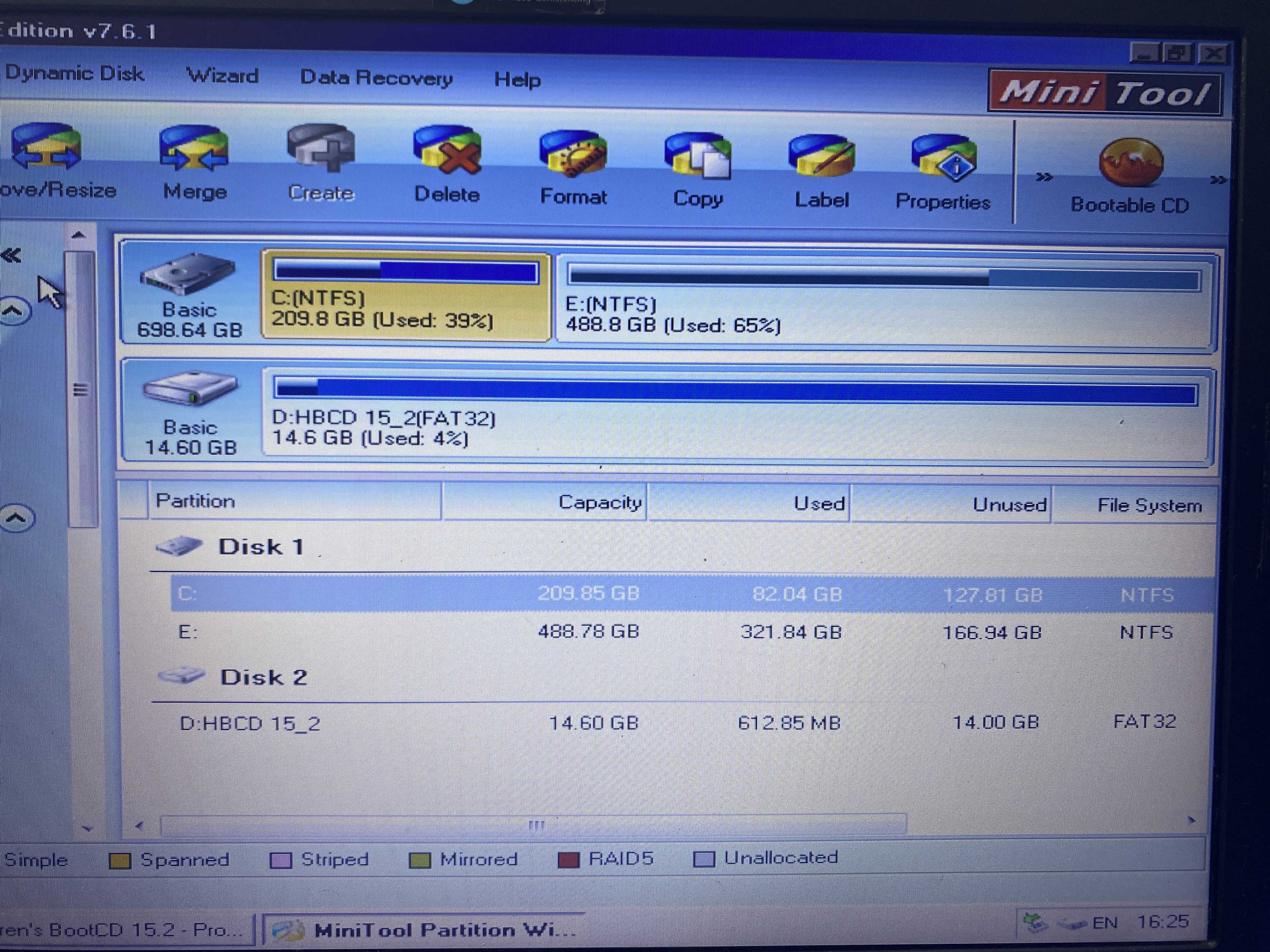
Task: Click the horizontal scrollbar under partition list
Action: (534, 824)
